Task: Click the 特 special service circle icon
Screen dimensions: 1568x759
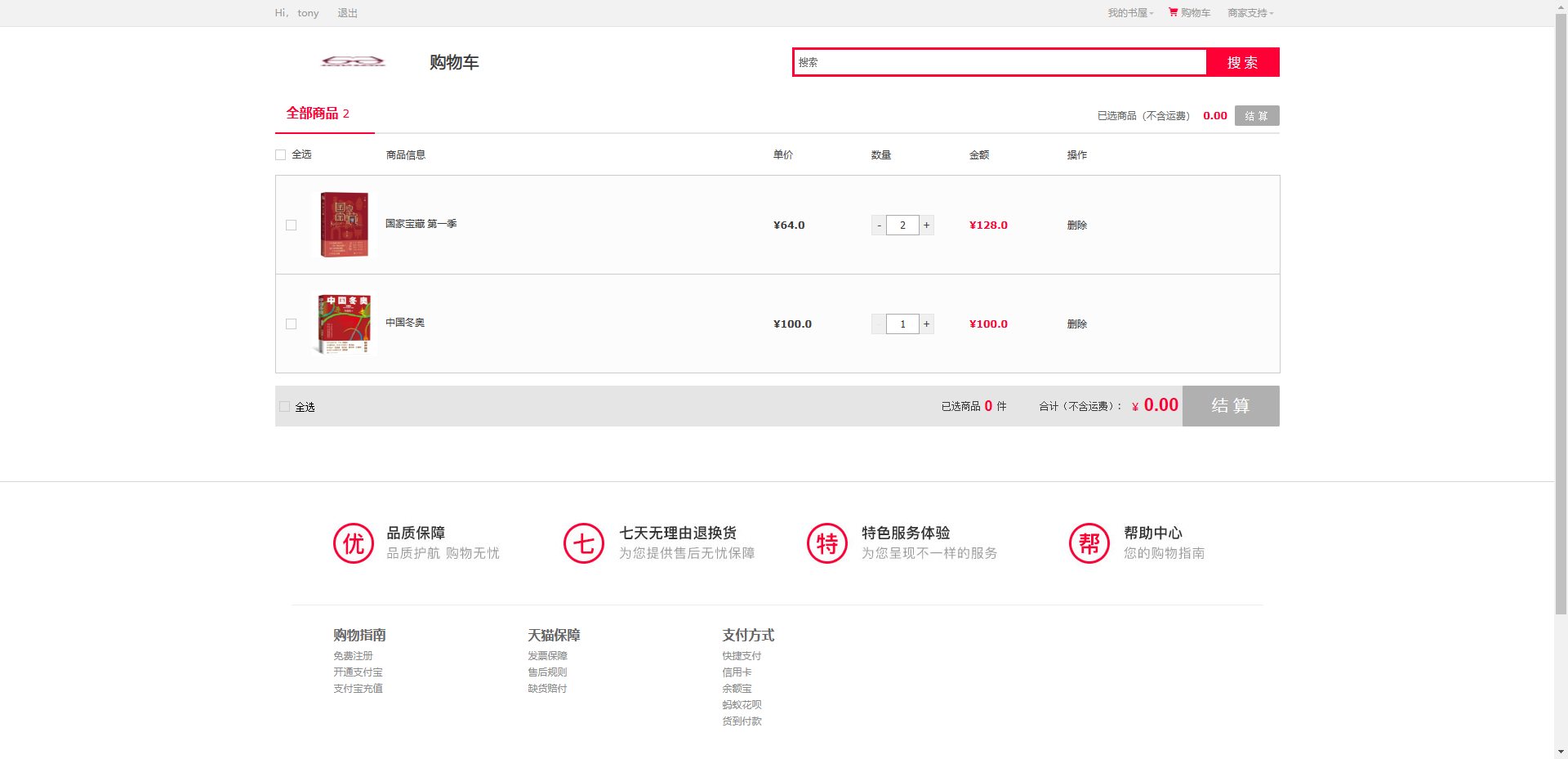Action: coord(827,543)
